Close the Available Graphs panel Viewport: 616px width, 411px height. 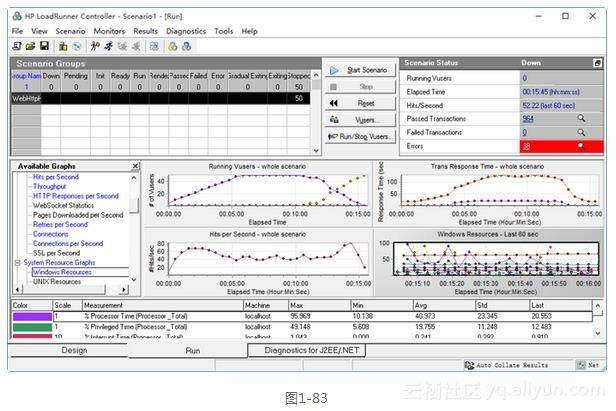[x=135, y=166]
